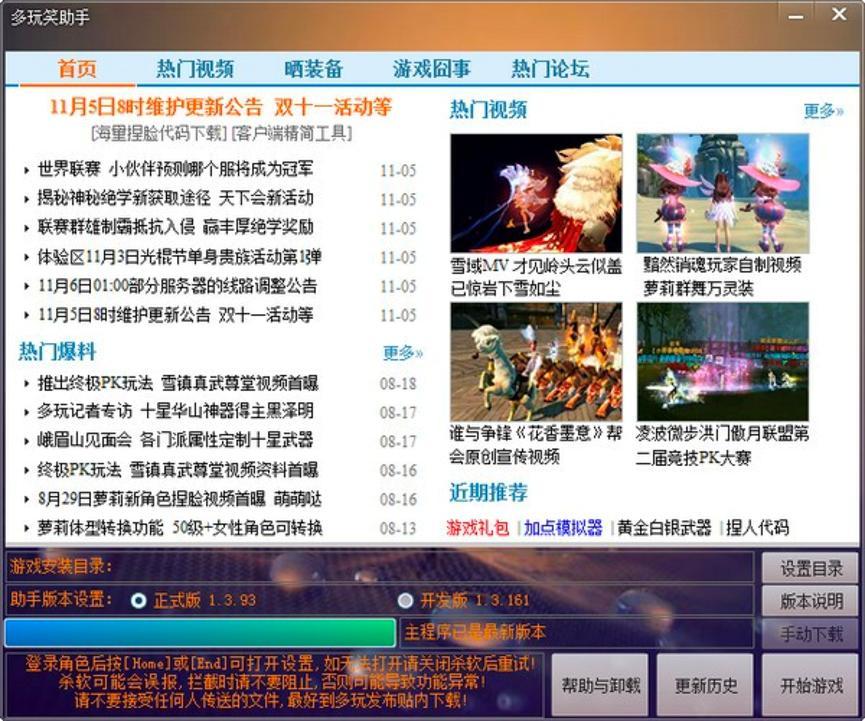Open news 体验区11月3日光棍节单身贵族活动
The width and height of the screenshot is (865, 721).
point(179,257)
